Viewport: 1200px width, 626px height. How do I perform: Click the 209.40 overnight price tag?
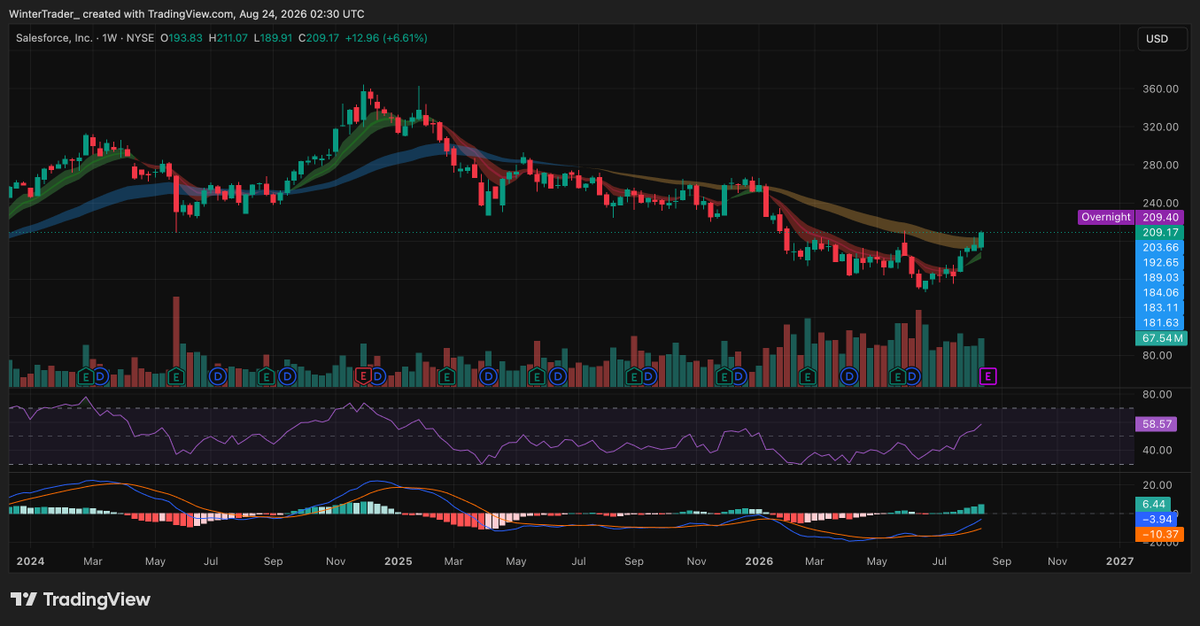coord(1161,217)
